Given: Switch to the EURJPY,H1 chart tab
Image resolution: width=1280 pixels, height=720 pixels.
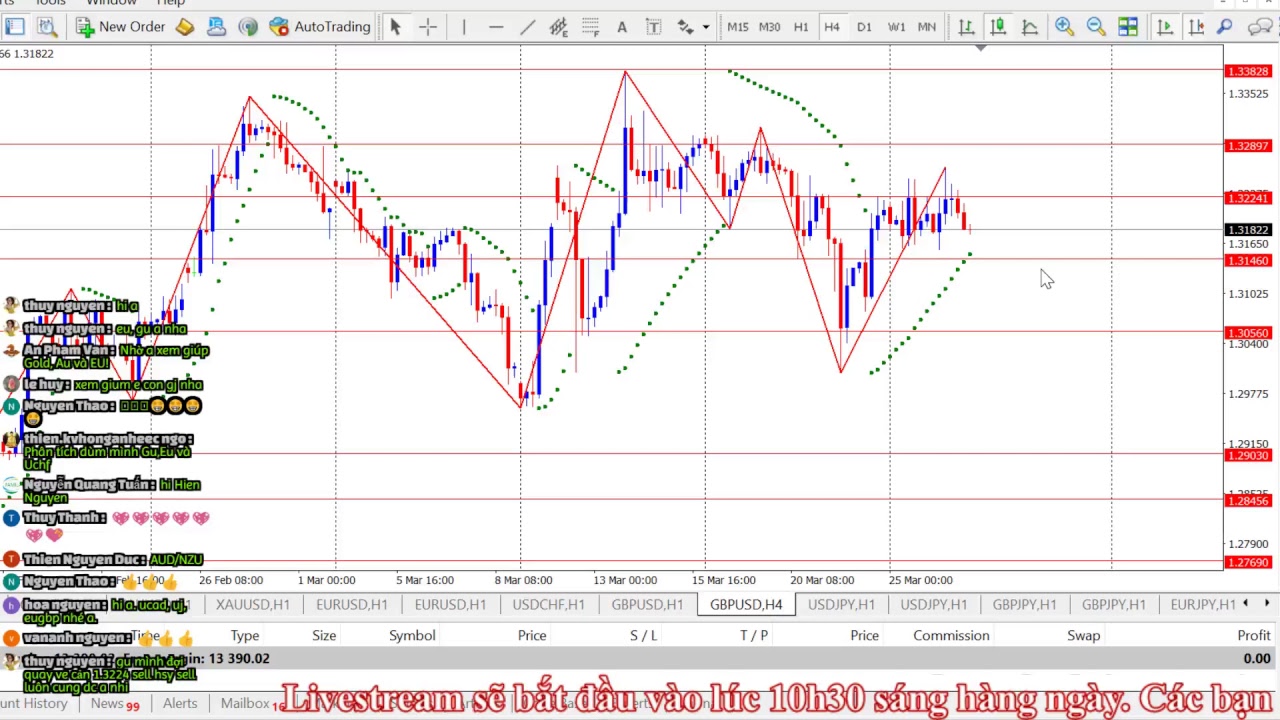Looking at the screenshot, I should [1202, 604].
